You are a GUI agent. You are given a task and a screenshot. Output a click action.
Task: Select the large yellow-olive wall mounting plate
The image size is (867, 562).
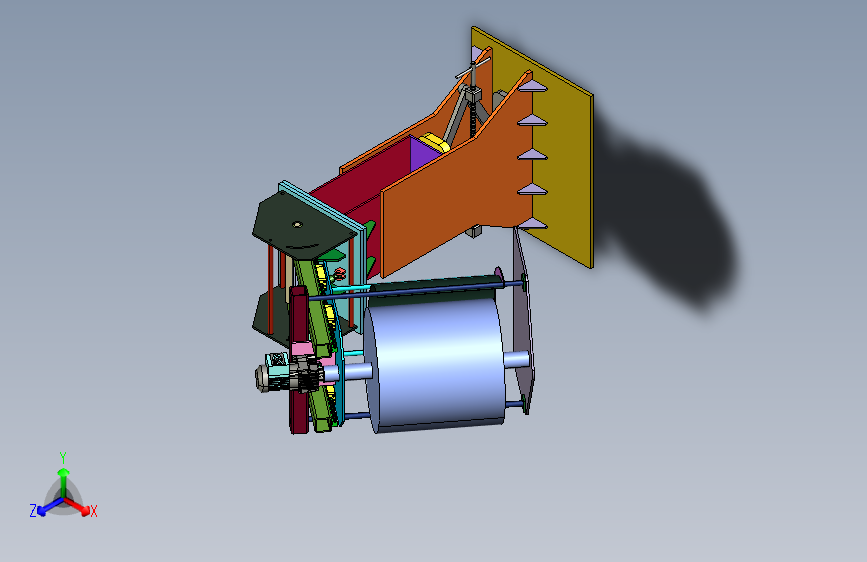click(564, 166)
